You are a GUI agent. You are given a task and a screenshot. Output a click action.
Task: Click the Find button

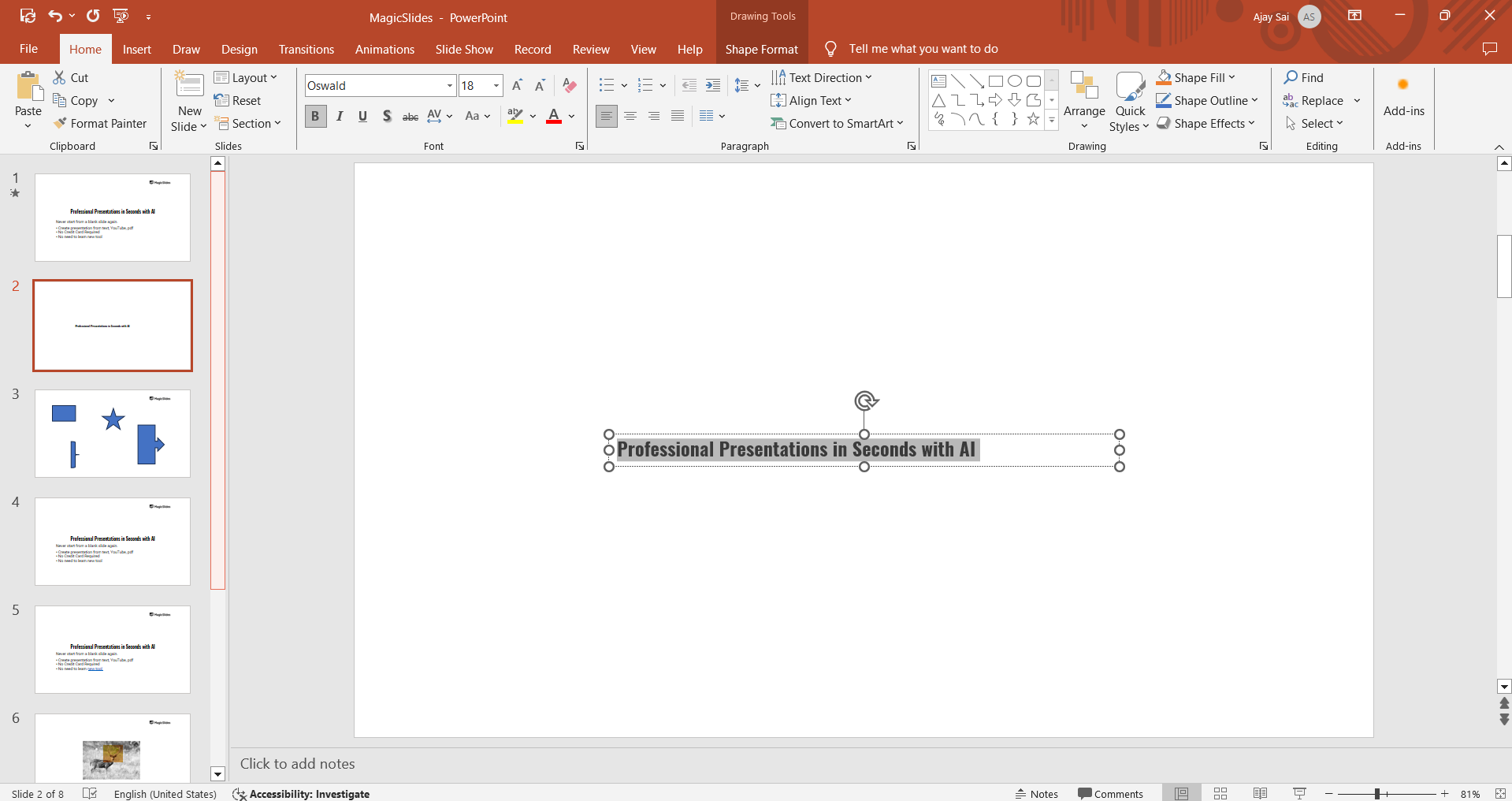click(x=1304, y=77)
